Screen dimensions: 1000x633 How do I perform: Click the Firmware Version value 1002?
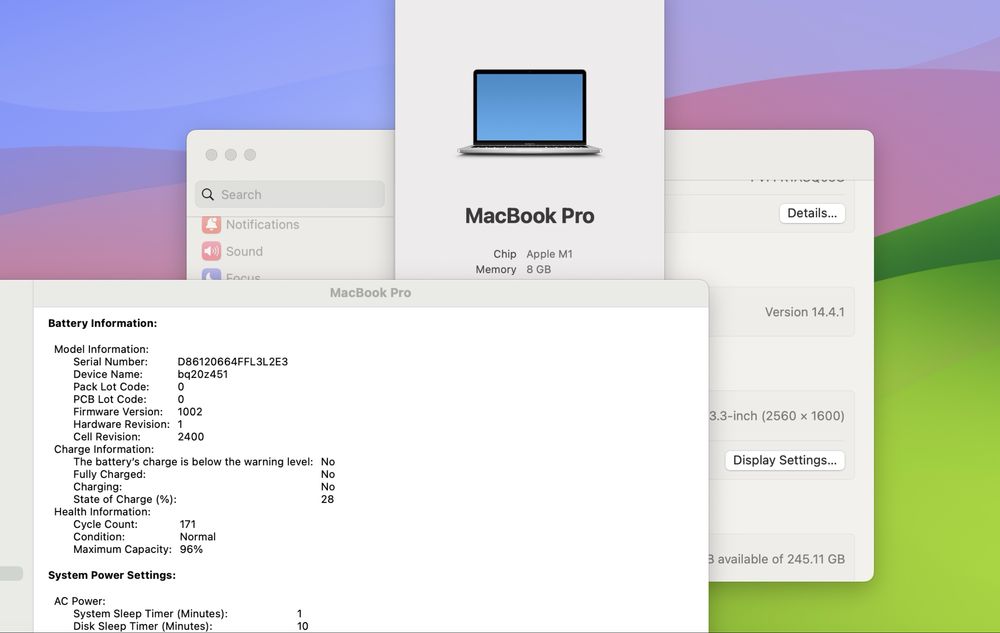point(190,412)
